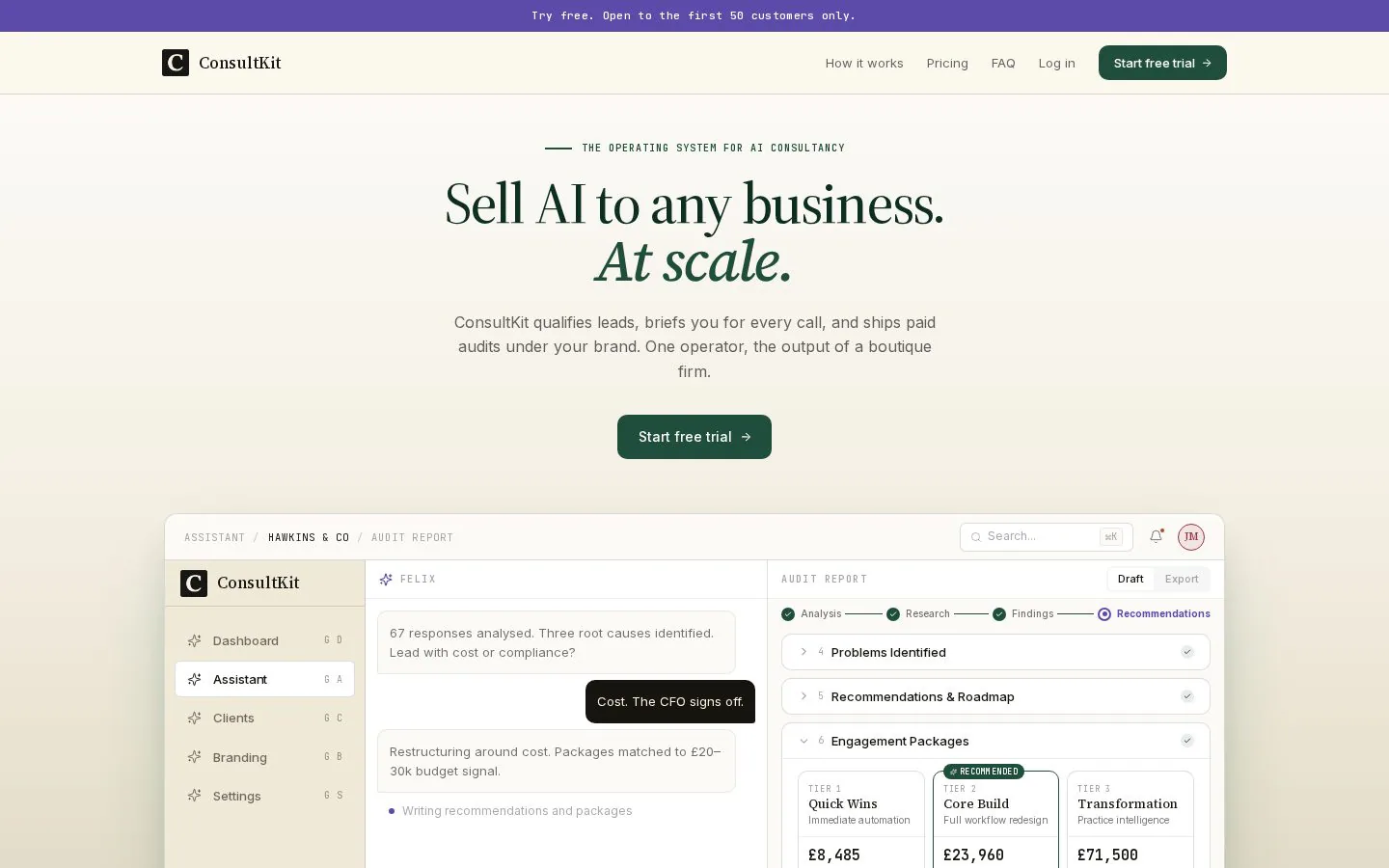Click the Findings step label
The width and height of the screenshot is (1389, 868).
coord(1032,613)
